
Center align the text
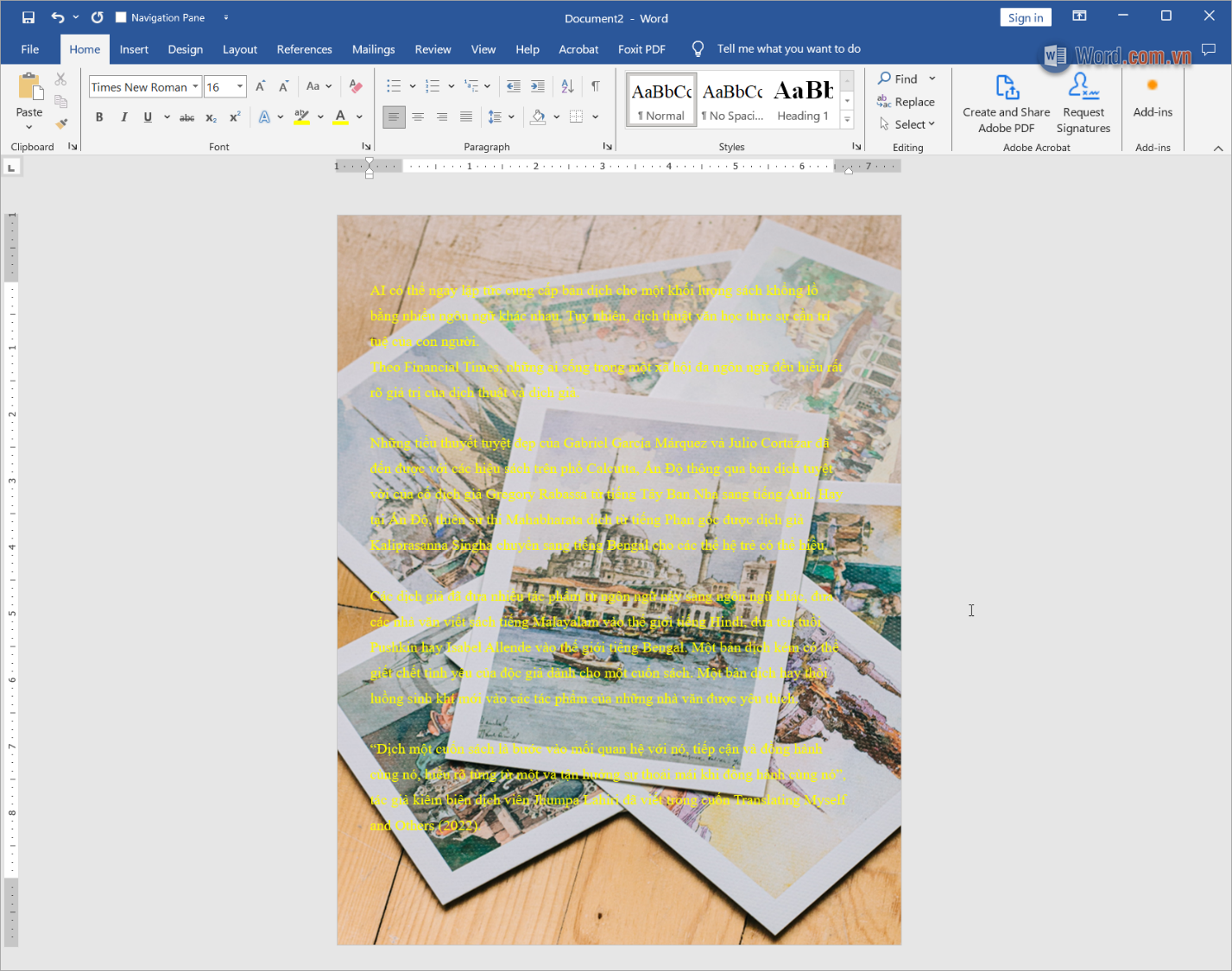[x=418, y=117]
